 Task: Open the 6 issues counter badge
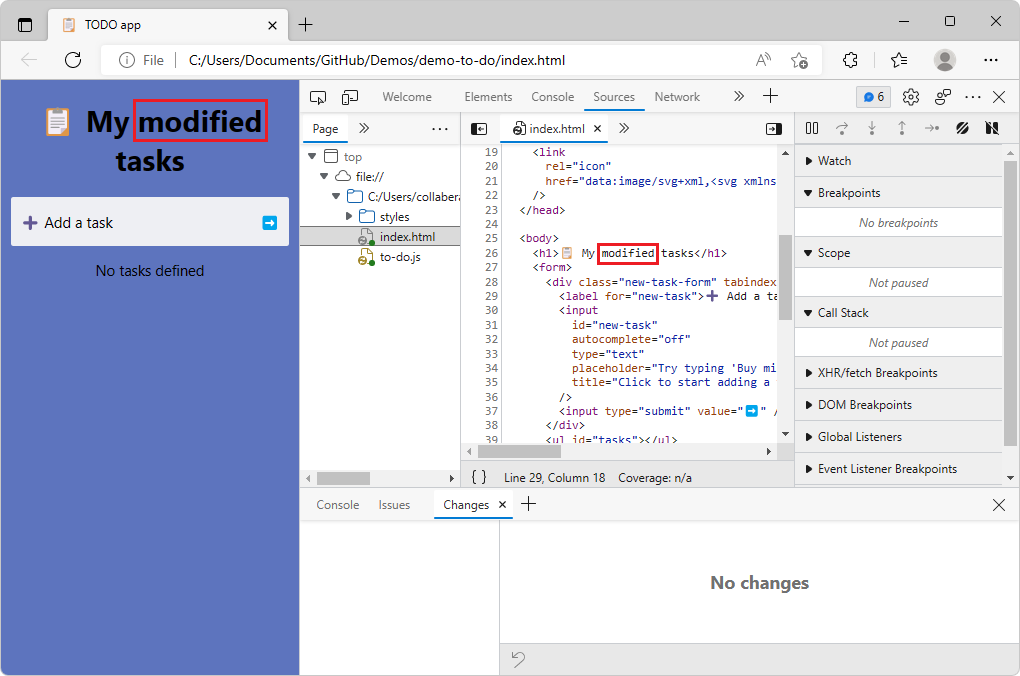872,96
